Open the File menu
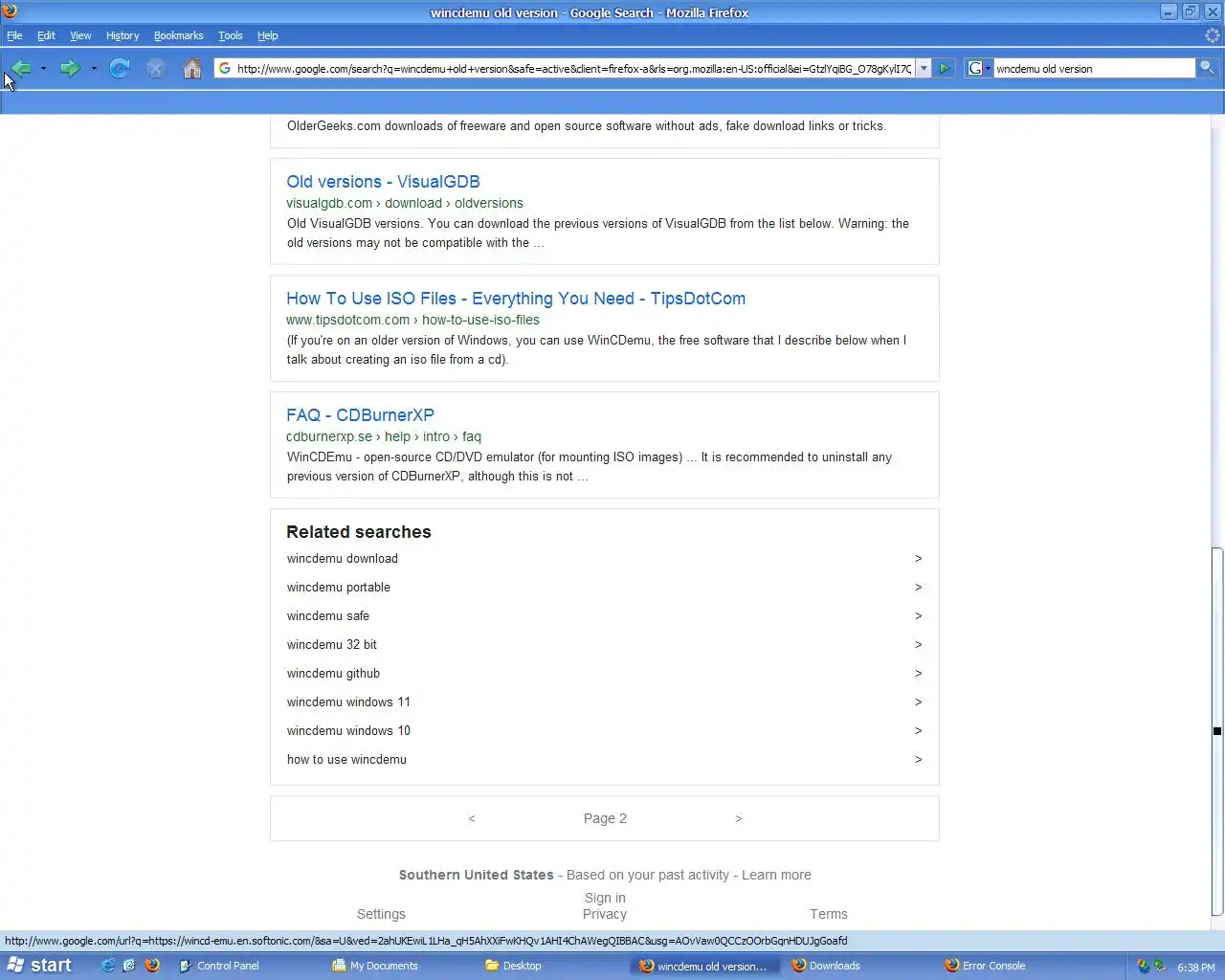This screenshot has width=1225, height=980. click(14, 35)
